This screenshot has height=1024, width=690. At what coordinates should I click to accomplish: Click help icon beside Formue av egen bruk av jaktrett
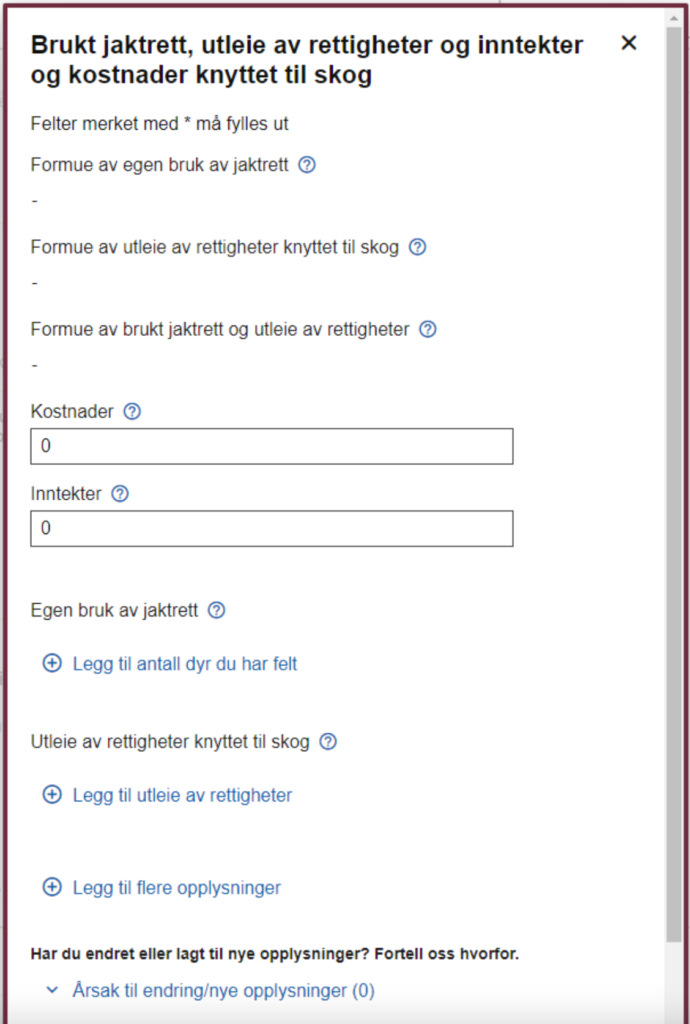coord(307,165)
